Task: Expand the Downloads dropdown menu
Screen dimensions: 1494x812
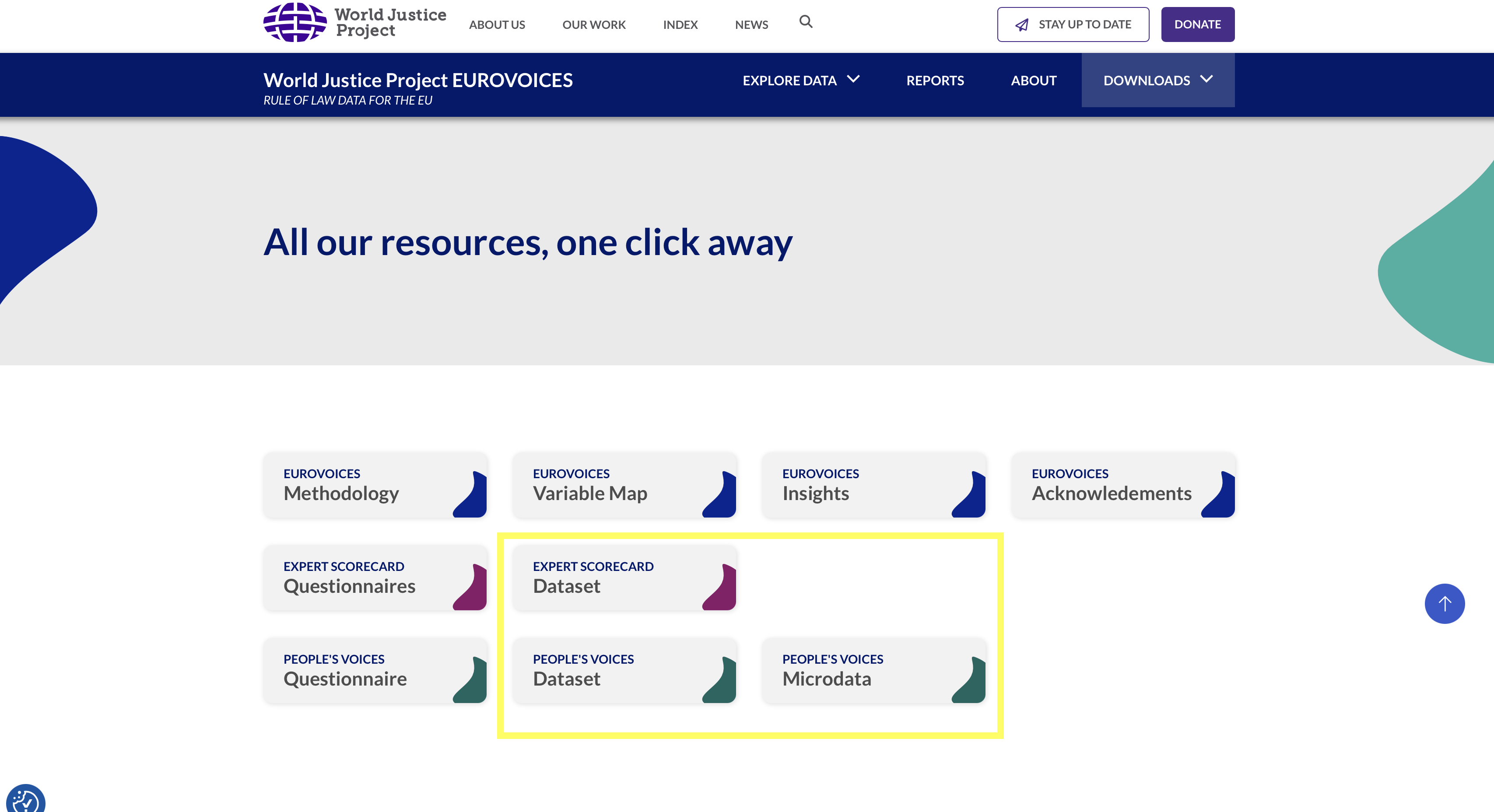Action: coord(1157,80)
